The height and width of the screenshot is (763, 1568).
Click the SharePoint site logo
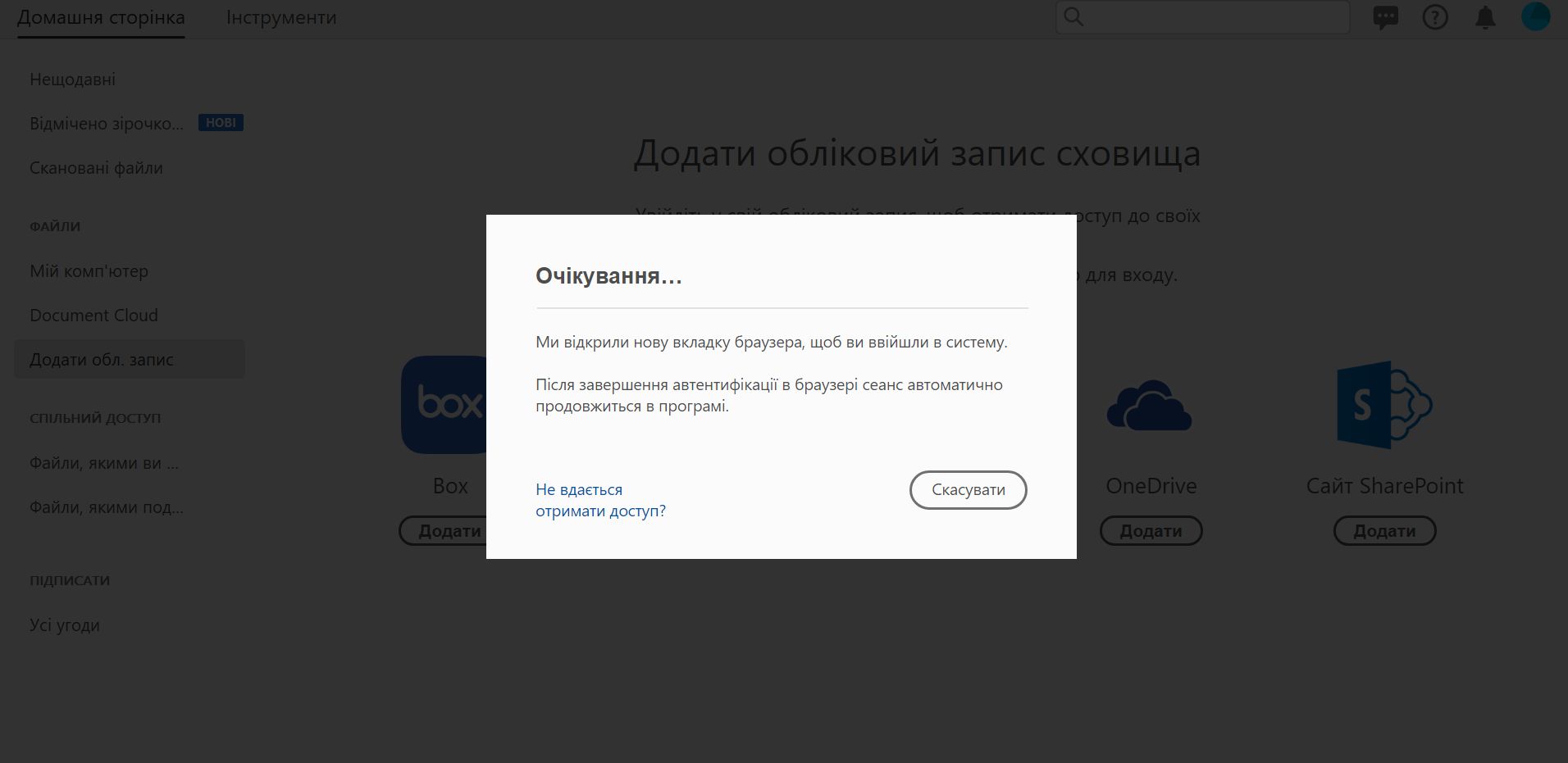pyautogui.click(x=1384, y=405)
